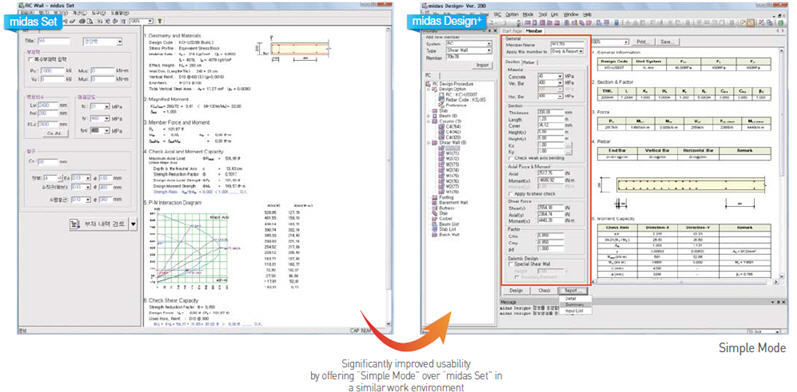Image resolution: width=797 pixels, height=392 pixels.
Task: Open the Preference icon under Design Option
Action: point(441,105)
